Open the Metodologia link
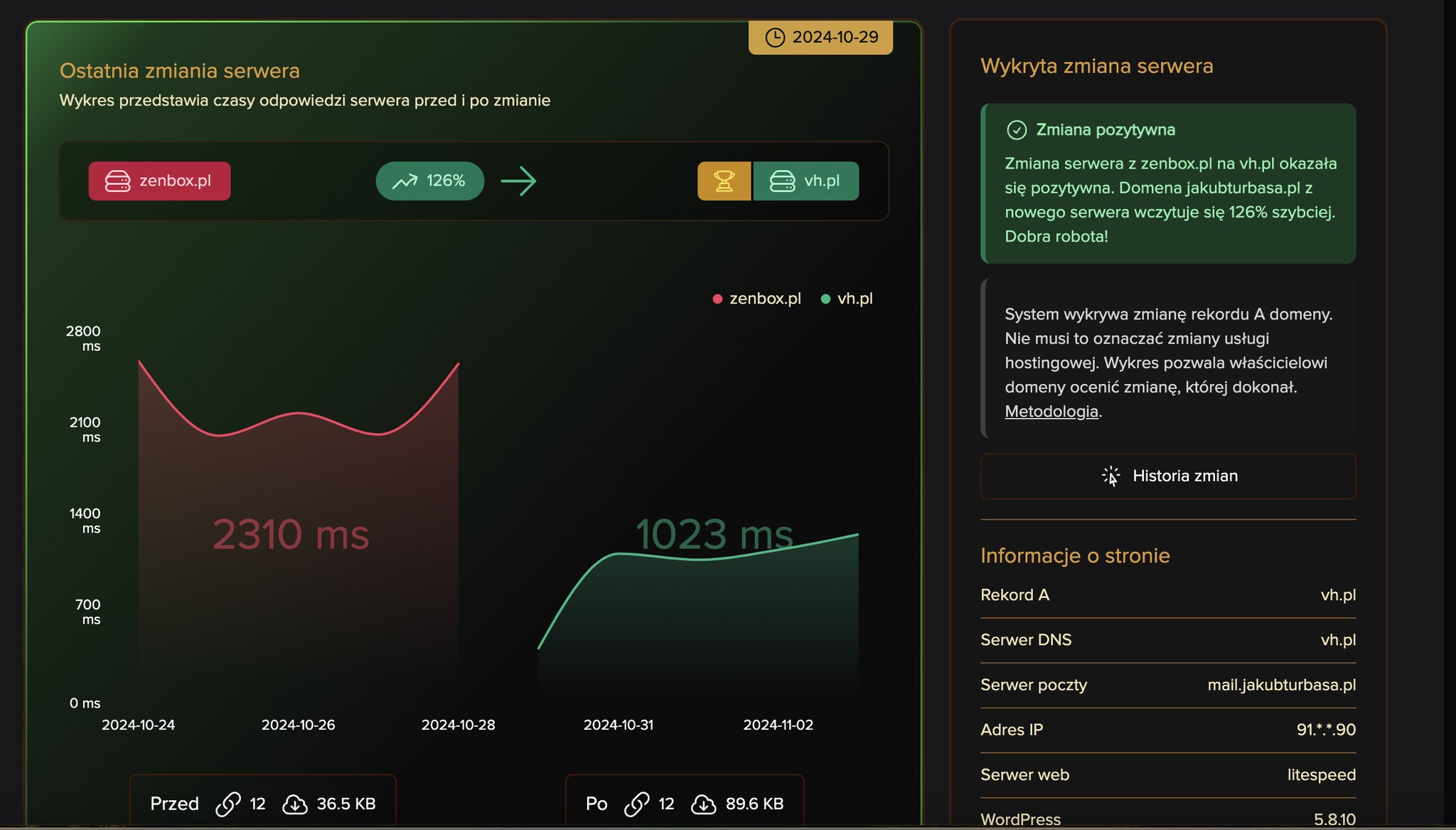This screenshot has height=830, width=1456. click(1051, 412)
